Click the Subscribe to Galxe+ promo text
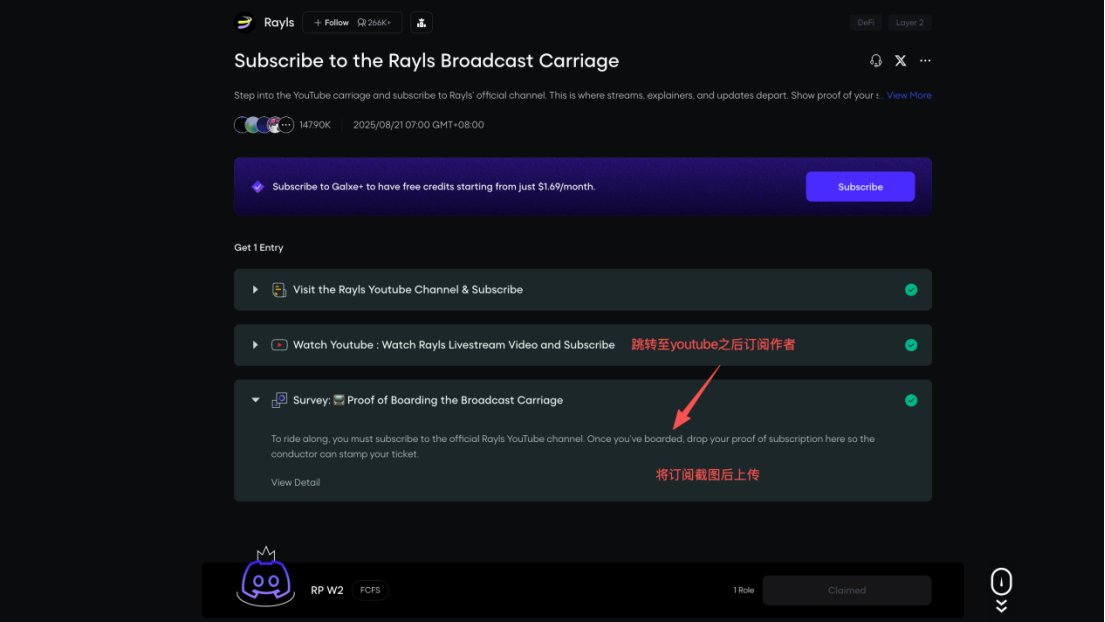Viewport: 1105px width, 622px height. 433,187
